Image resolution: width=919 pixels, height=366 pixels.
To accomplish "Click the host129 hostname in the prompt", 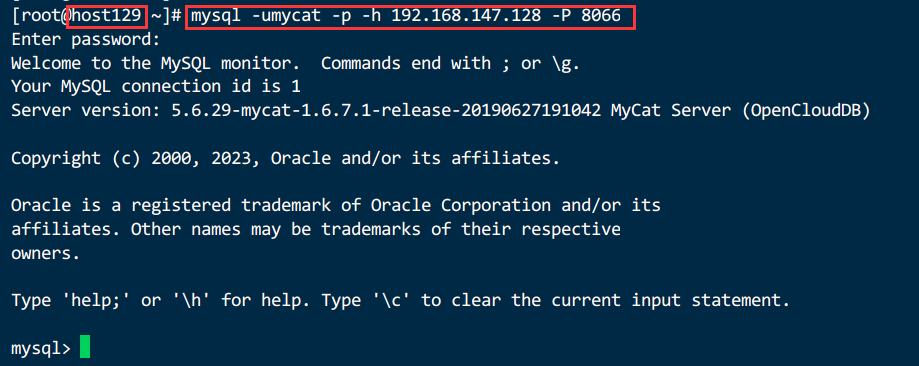I will (105, 16).
